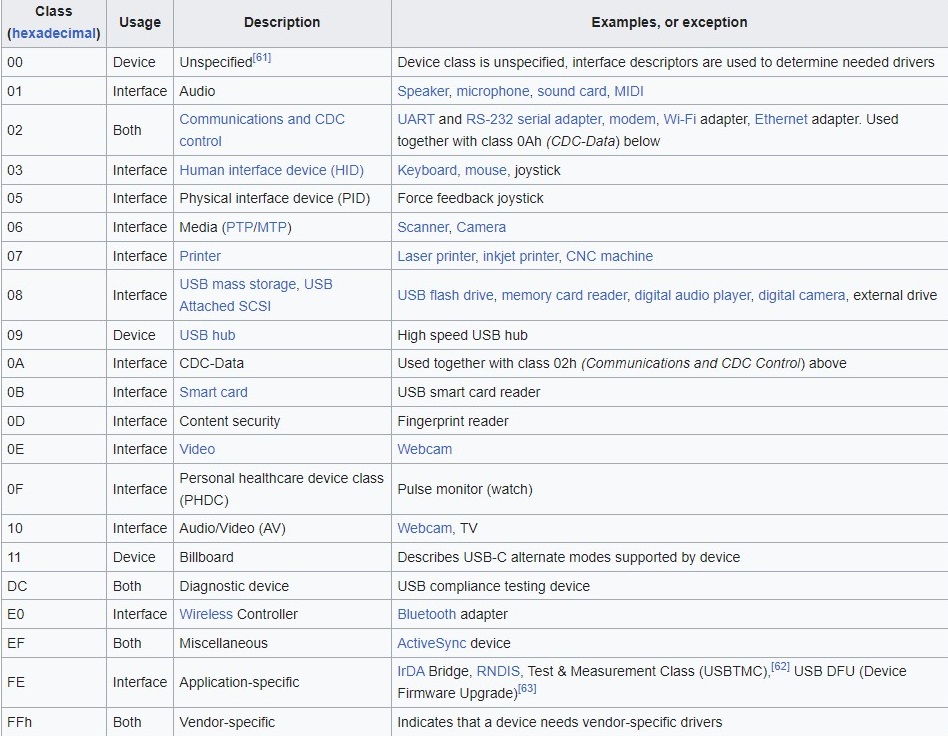Open the Camera link

tap(481, 227)
